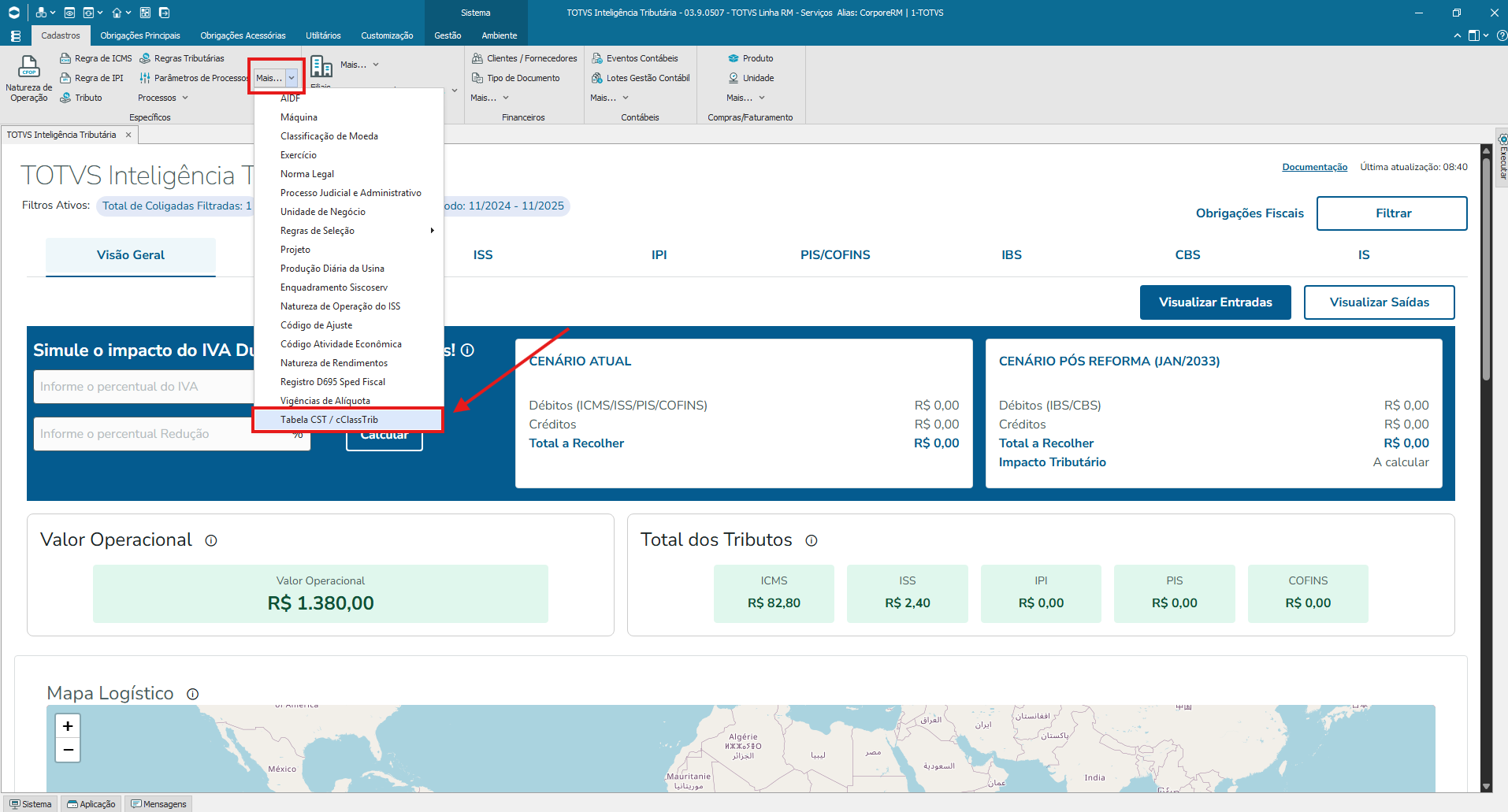Switch to the CBS dashboard tab
The image size is (1508, 812).
[x=1187, y=255]
